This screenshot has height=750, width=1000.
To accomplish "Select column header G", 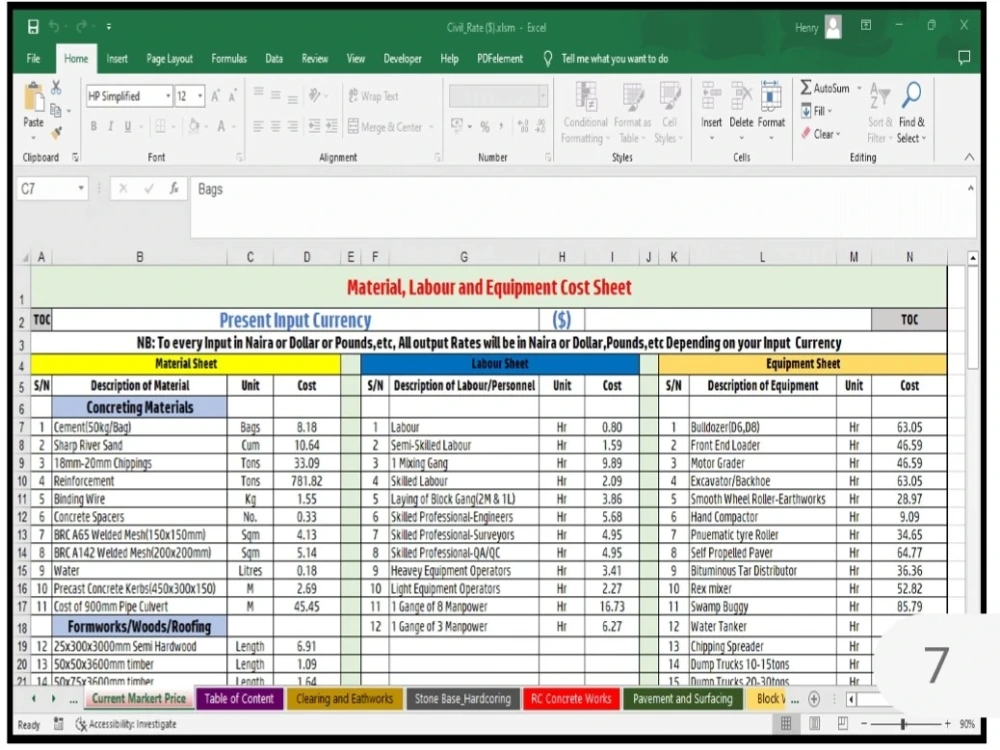I will [464, 257].
